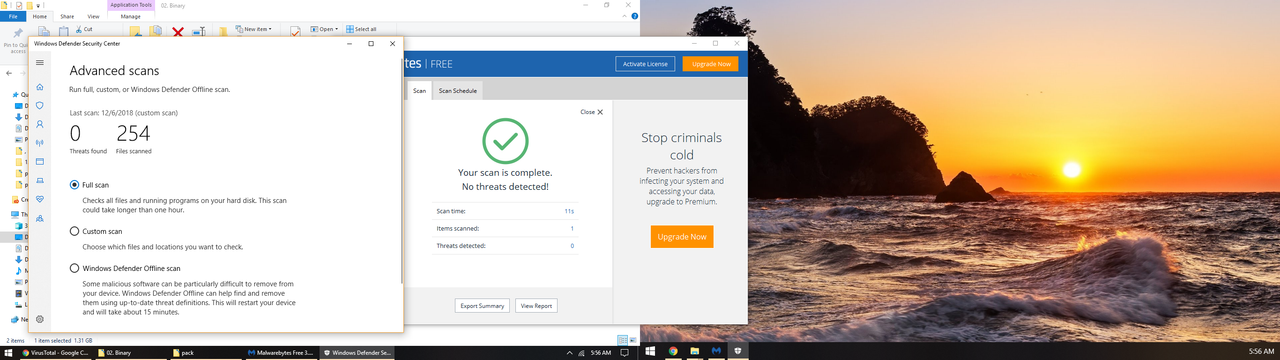The height and width of the screenshot is (360, 1280).
Task: Open File Explorer on second monitor taskbar
Action: click(695, 352)
